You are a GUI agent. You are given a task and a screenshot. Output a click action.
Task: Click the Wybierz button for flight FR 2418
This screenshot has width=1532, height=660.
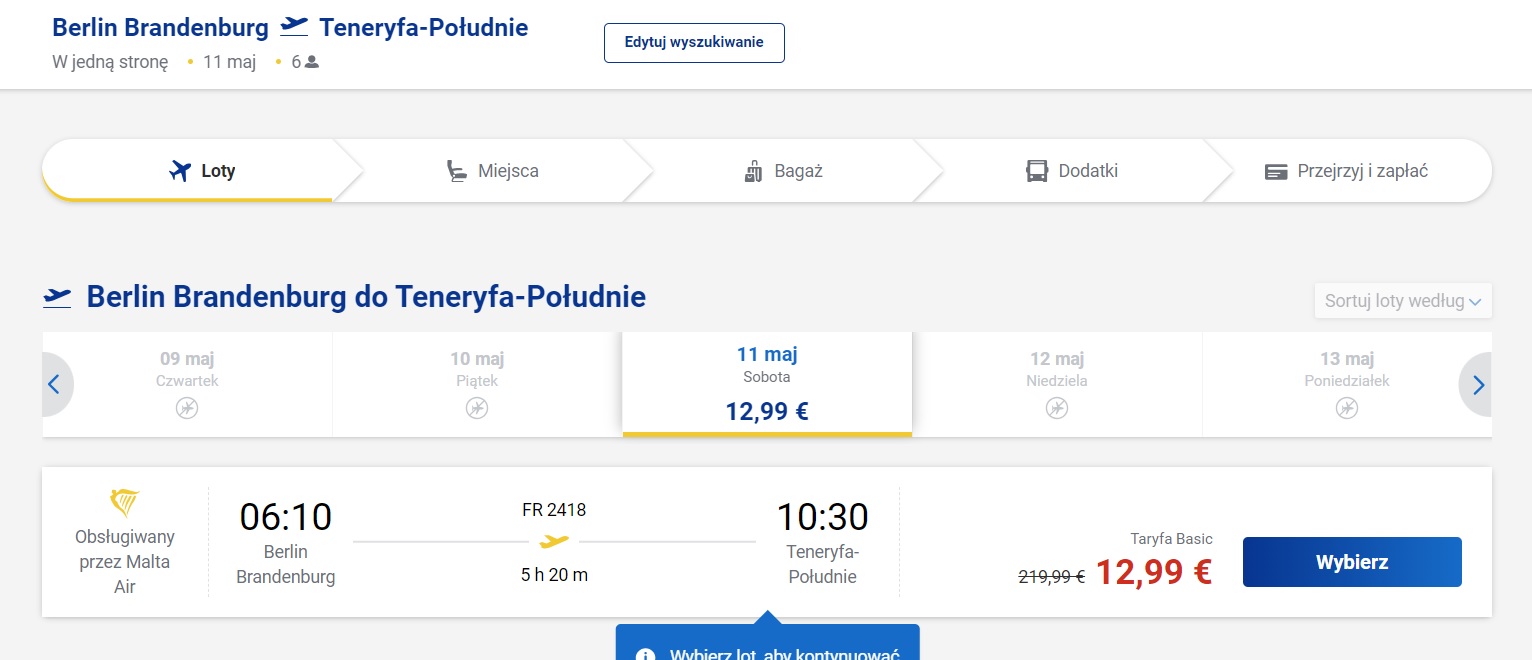pos(1352,562)
